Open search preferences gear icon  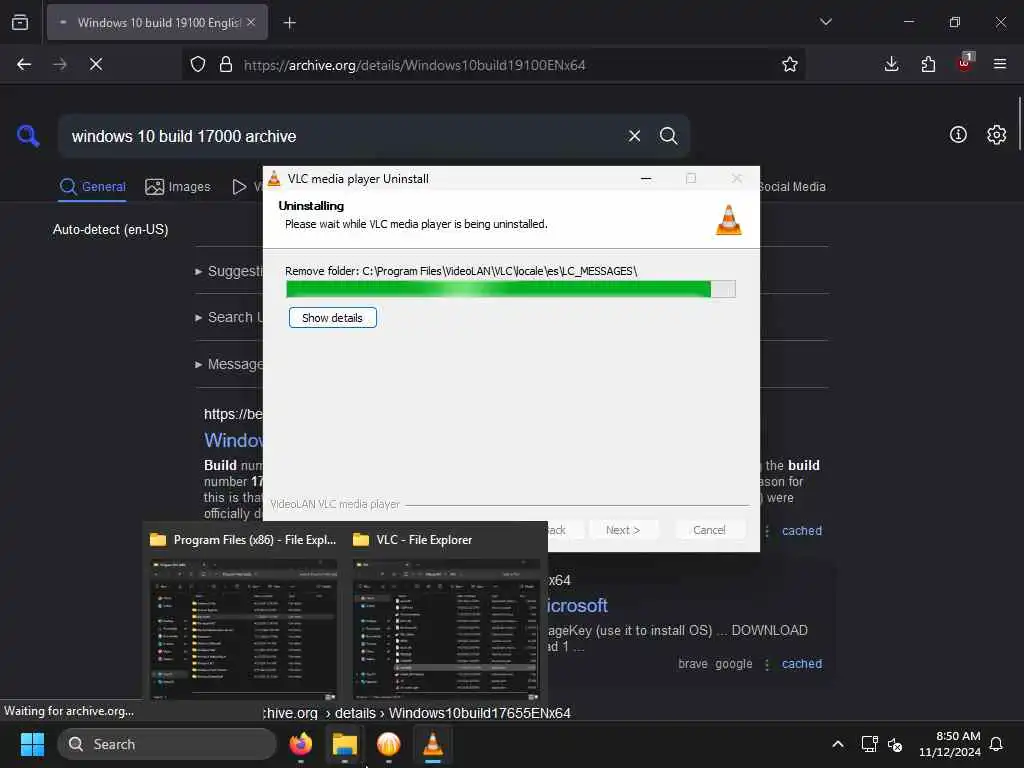click(x=997, y=135)
